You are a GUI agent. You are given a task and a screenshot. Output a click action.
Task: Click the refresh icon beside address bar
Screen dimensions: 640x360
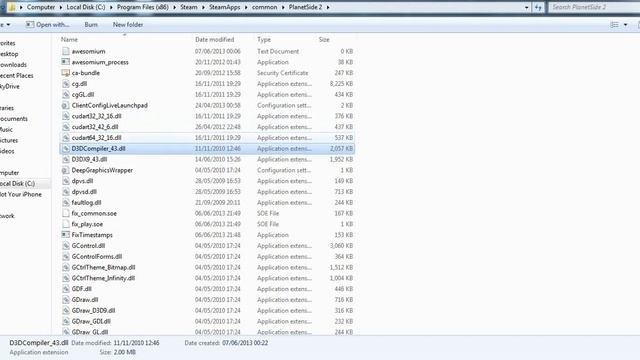point(538,7)
